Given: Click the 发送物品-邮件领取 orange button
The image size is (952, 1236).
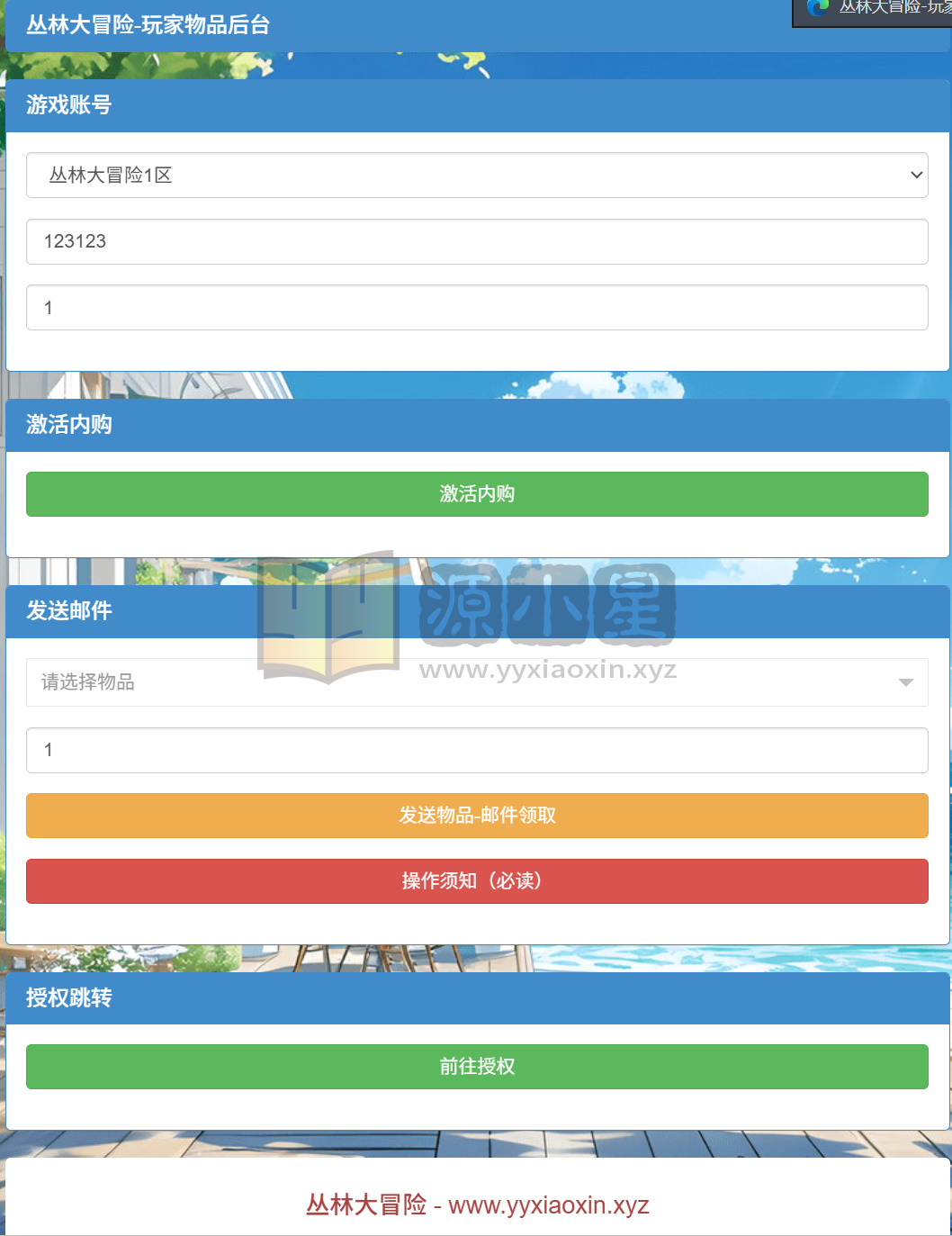Looking at the screenshot, I should tap(476, 816).
